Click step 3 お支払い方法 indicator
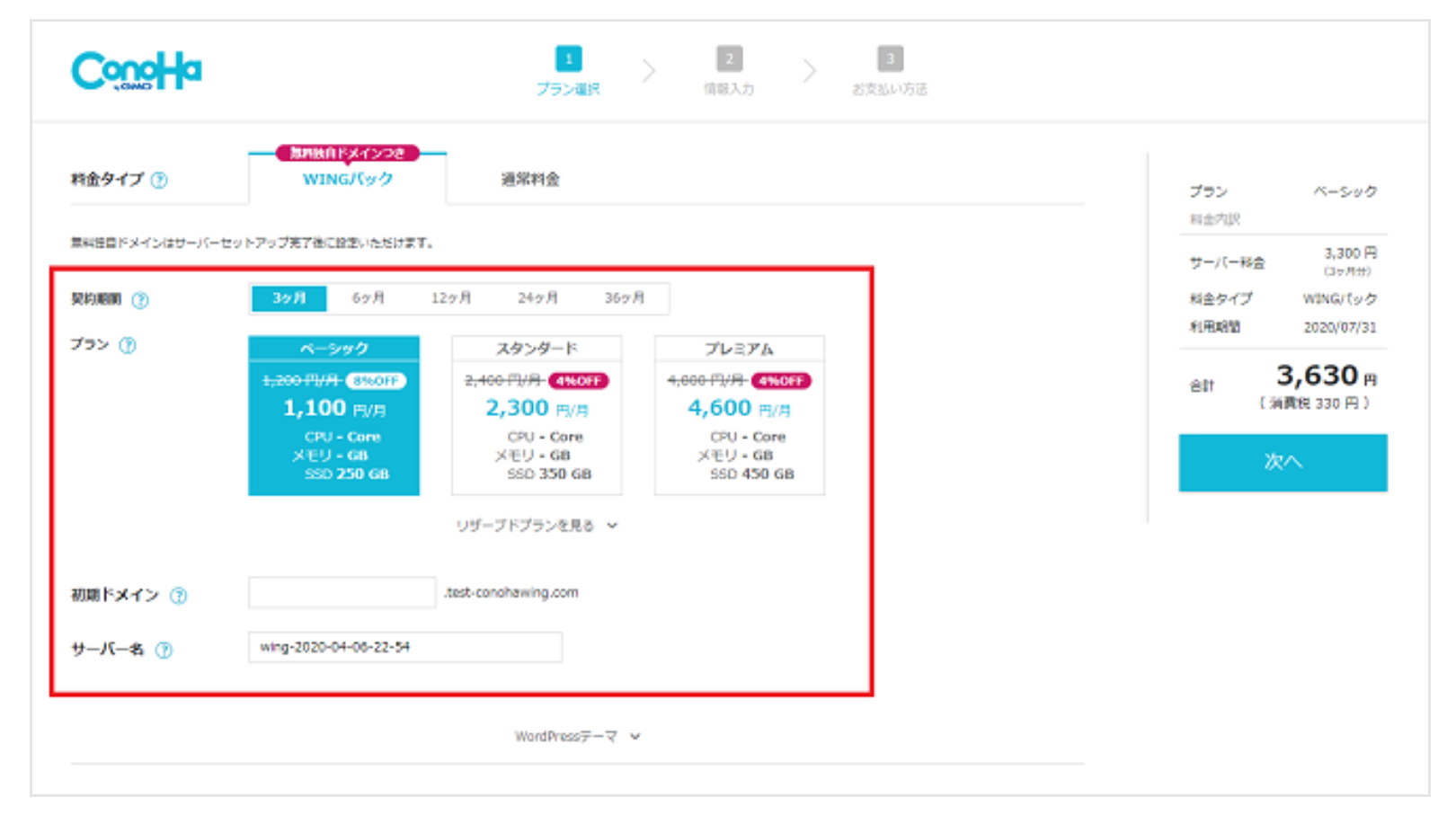This screenshot has height=815, width=1456. coord(890,71)
